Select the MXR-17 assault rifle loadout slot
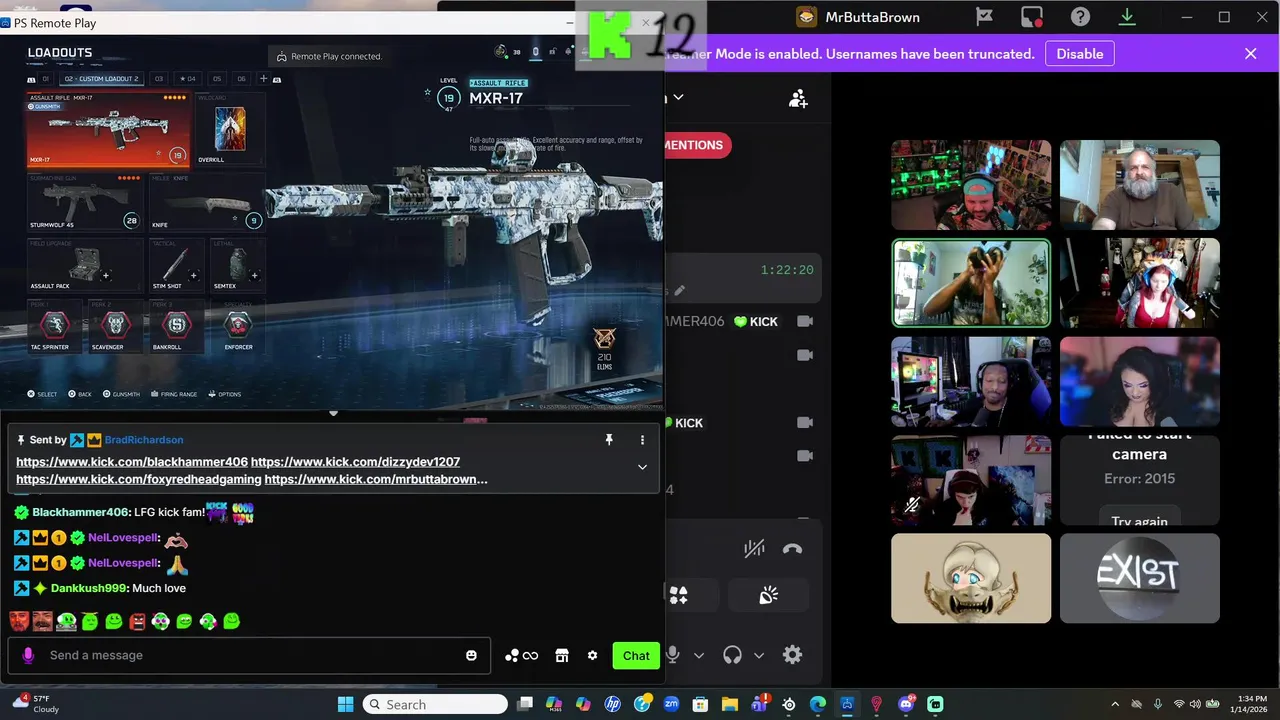Image resolution: width=1280 pixels, height=720 pixels. pyautogui.click(x=108, y=130)
